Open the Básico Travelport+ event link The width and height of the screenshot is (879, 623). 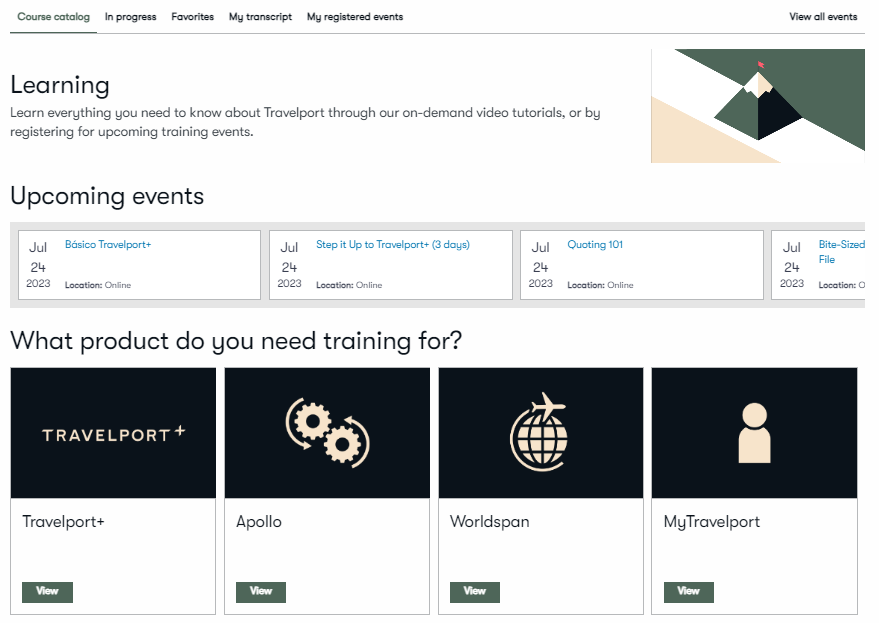(108, 244)
